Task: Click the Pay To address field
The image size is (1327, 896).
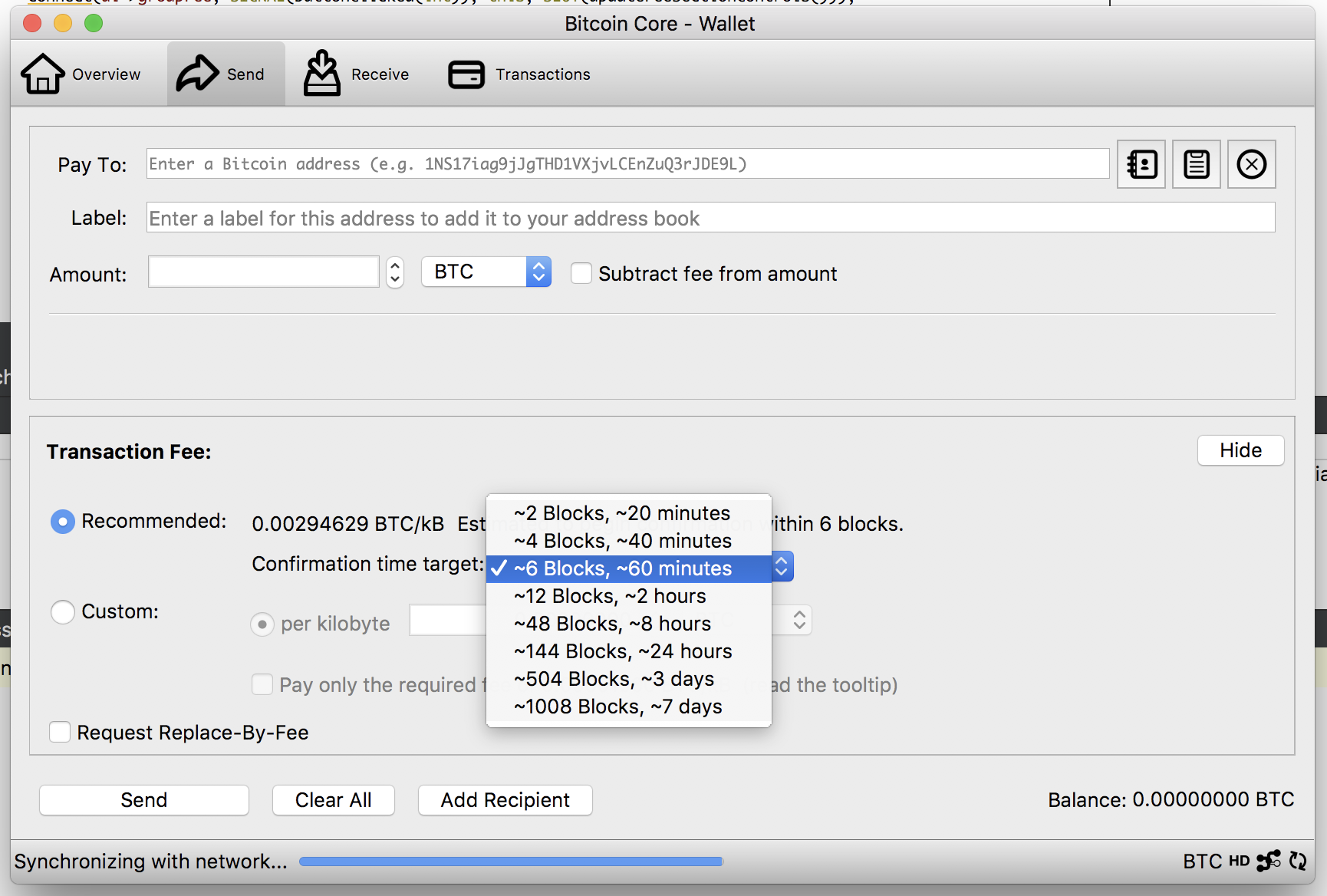Action: click(627, 164)
